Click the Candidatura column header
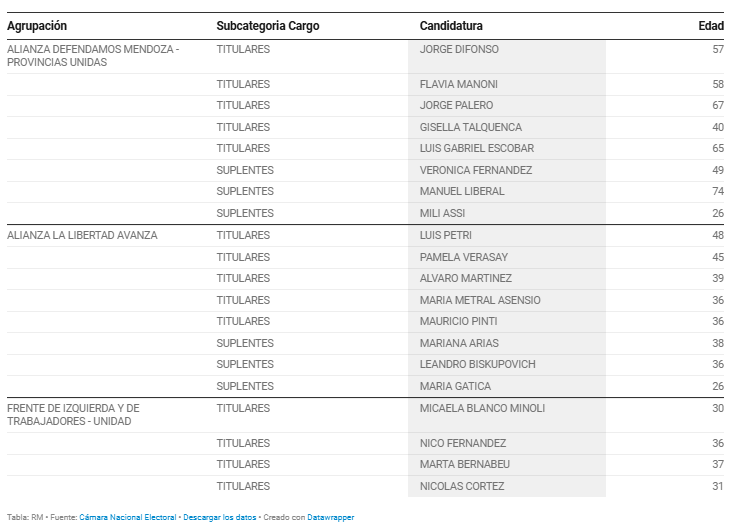 click(x=451, y=26)
